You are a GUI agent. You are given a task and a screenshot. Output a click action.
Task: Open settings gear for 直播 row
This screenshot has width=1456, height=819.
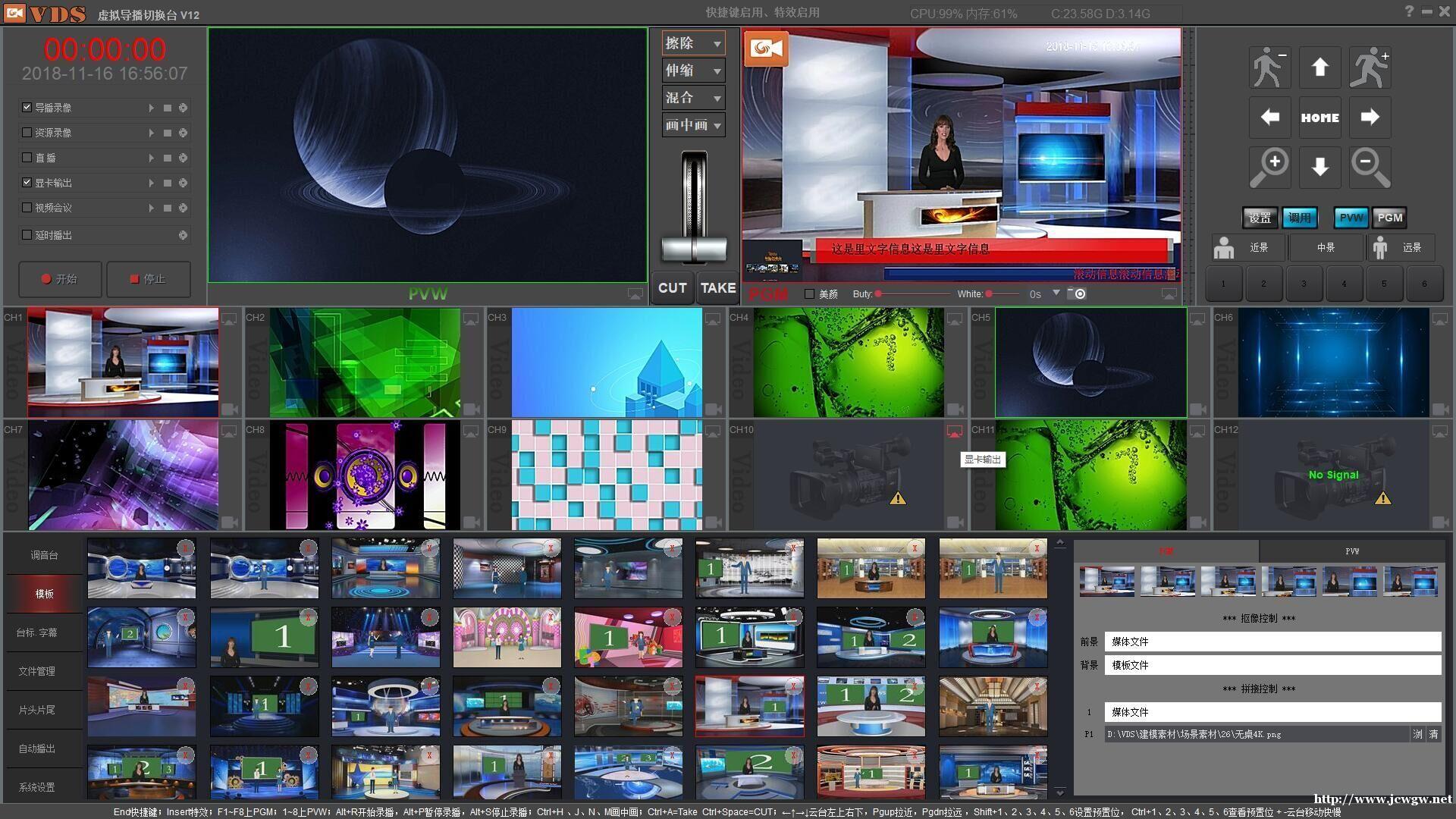[x=183, y=158]
